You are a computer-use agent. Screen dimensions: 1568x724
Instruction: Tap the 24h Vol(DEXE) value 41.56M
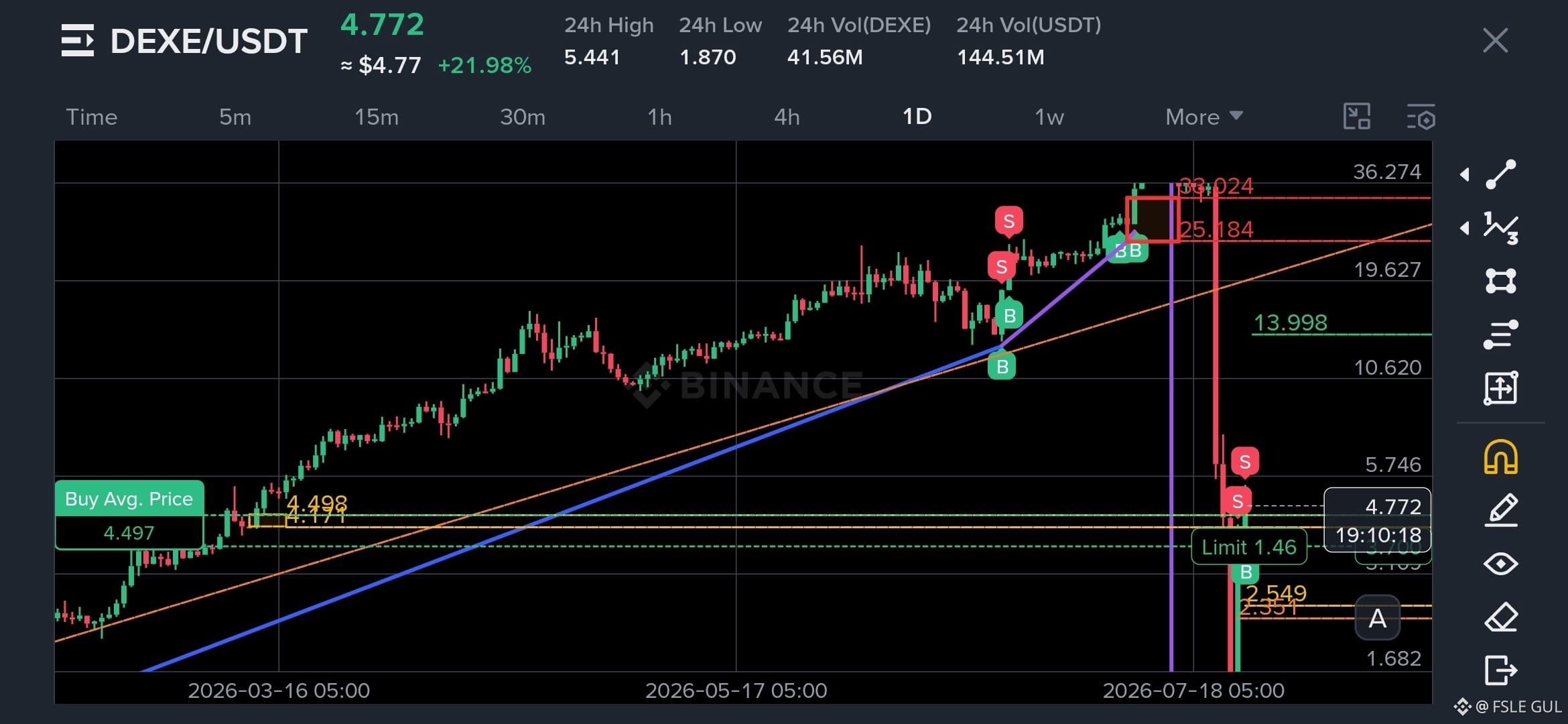point(825,57)
